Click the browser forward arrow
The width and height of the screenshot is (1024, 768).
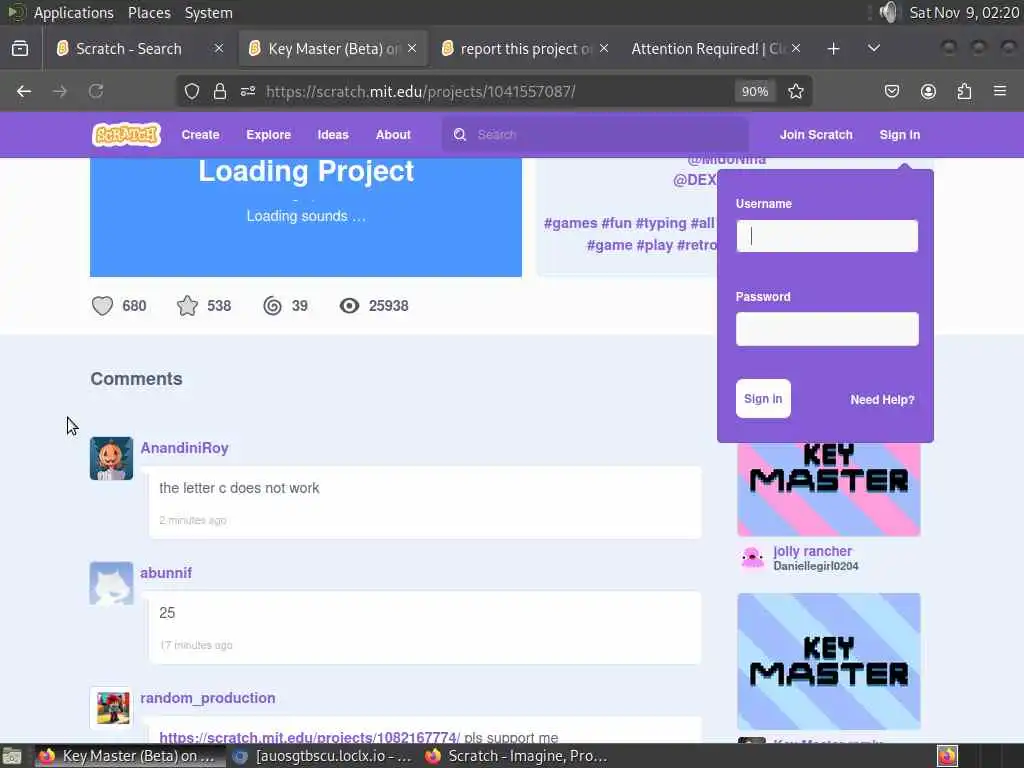59,91
